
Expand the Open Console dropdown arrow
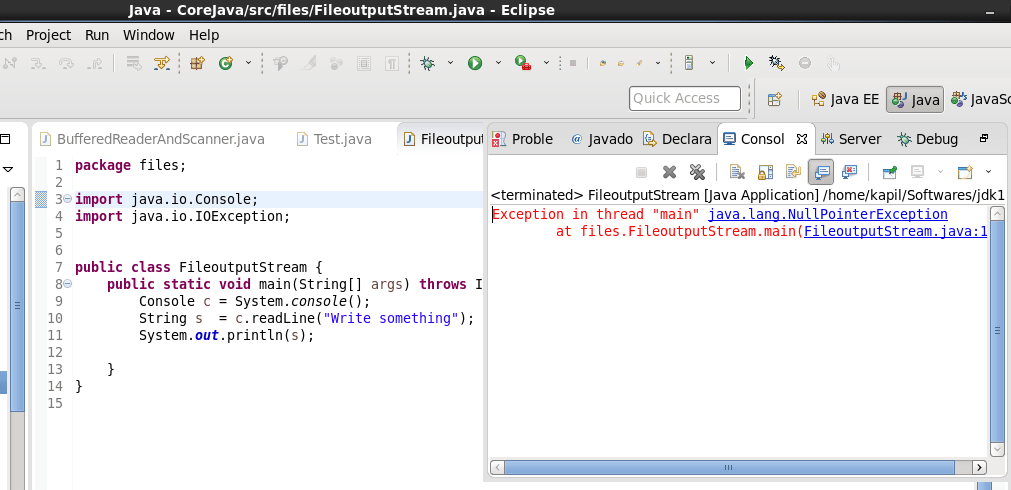[x=988, y=172]
